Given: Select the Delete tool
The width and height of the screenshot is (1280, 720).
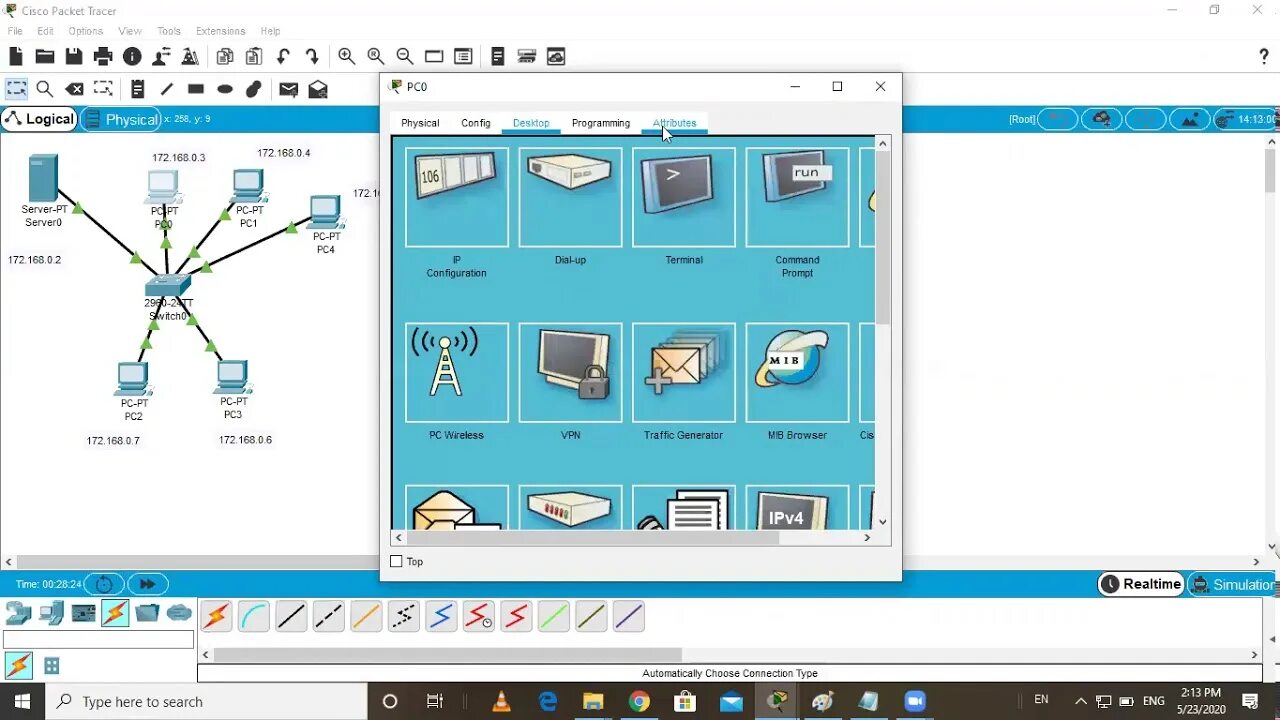Looking at the screenshot, I should click(x=74, y=89).
